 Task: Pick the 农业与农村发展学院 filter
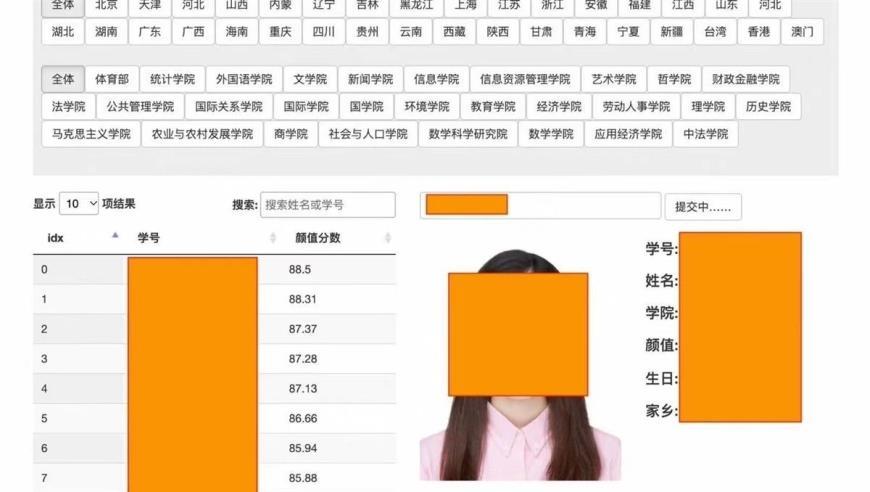pos(203,134)
